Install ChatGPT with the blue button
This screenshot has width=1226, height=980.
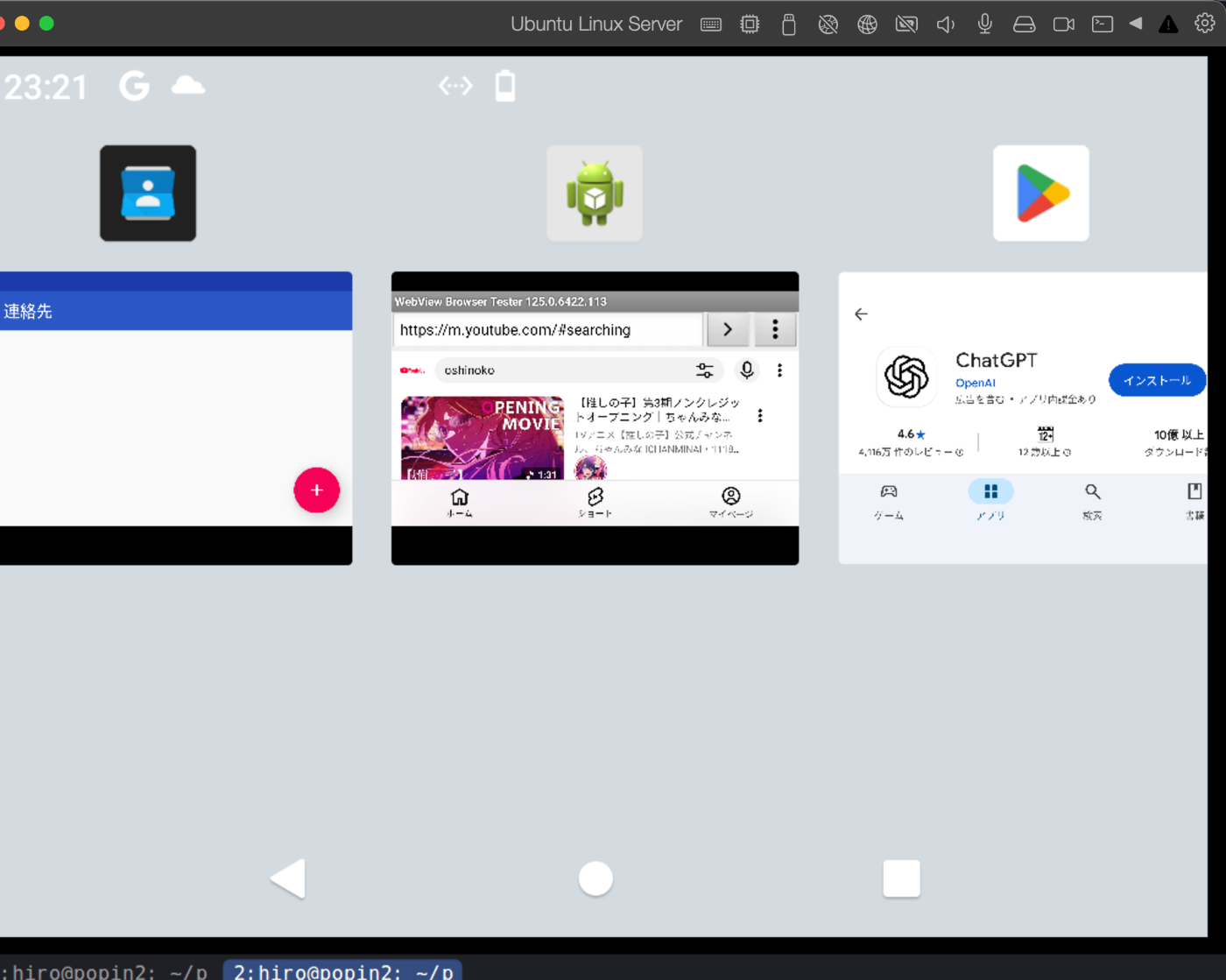tap(1157, 380)
